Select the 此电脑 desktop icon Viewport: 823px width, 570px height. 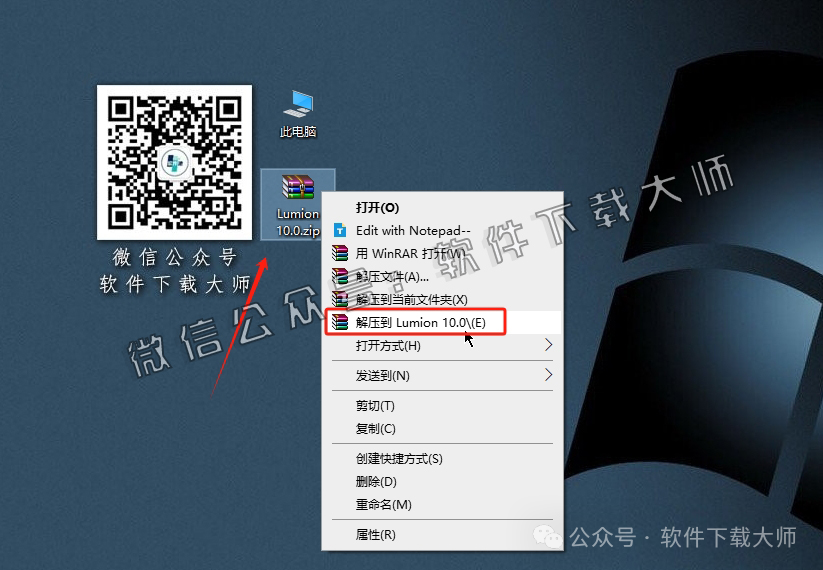click(x=298, y=113)
